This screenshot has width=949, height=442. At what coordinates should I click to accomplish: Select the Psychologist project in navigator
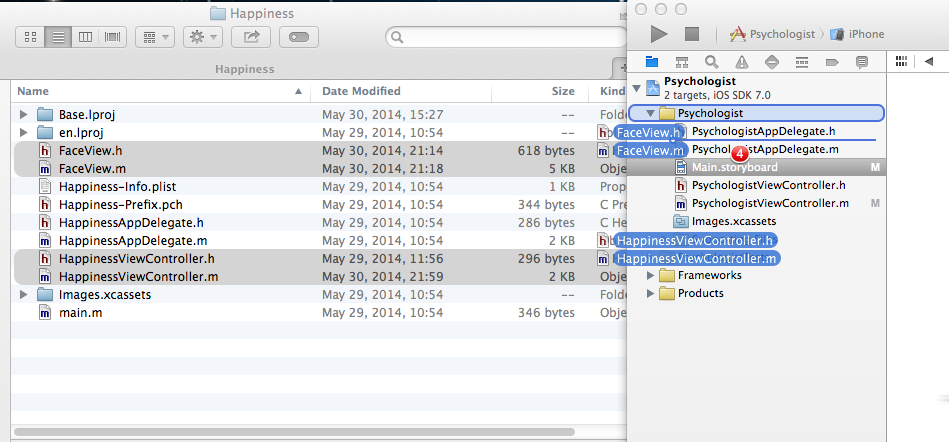click(756, 88)
